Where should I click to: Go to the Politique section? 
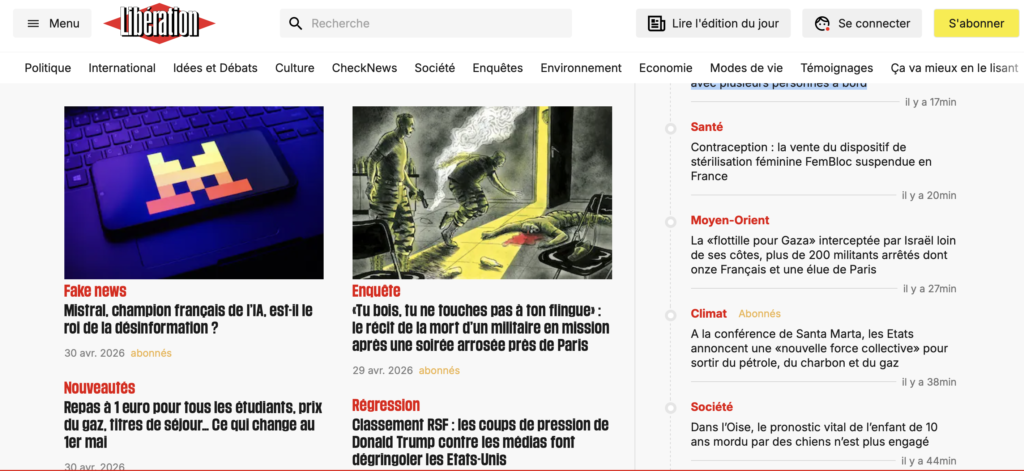48,68
